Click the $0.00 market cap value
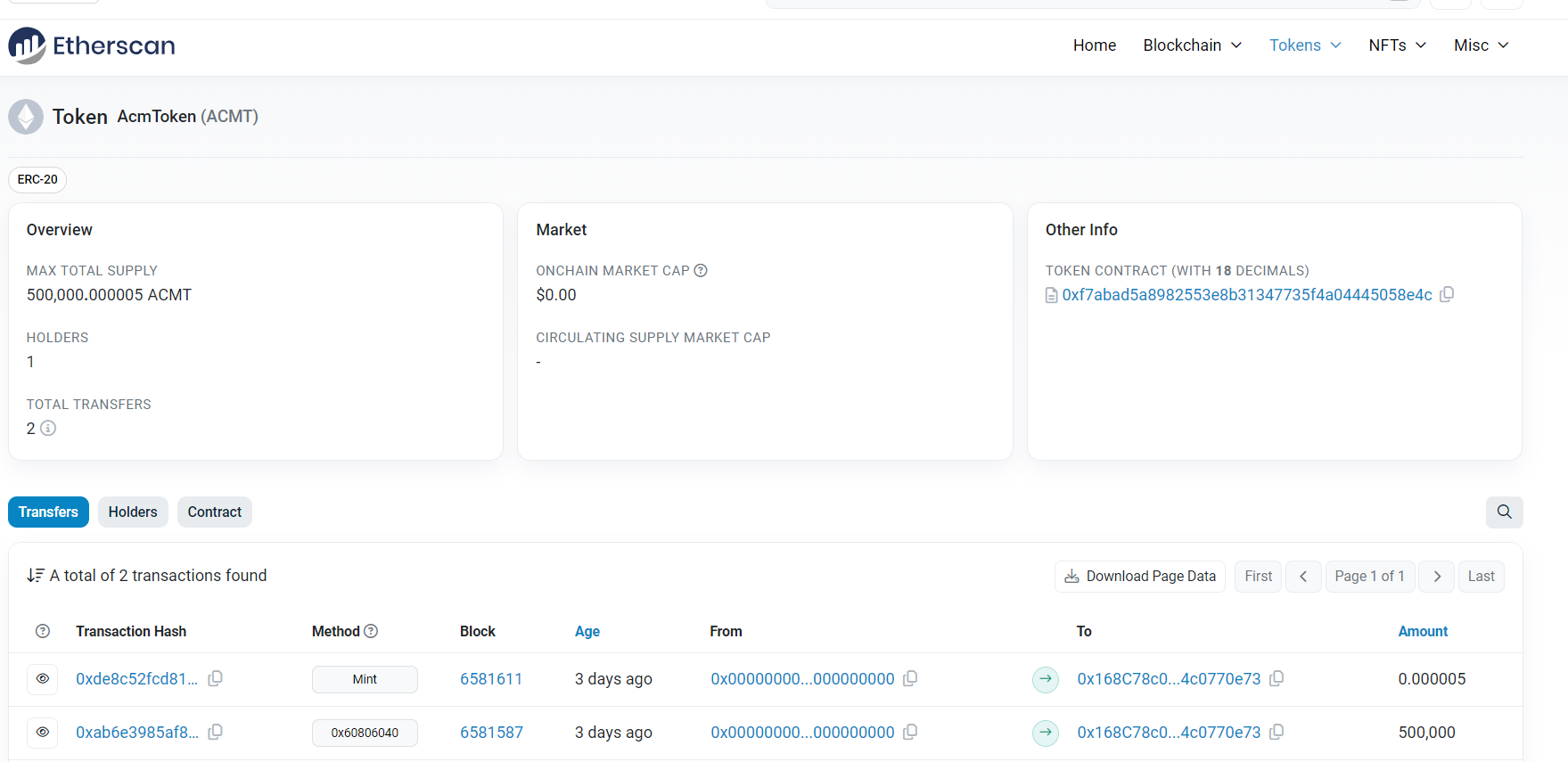1568x762 pixels. [556, 295]
